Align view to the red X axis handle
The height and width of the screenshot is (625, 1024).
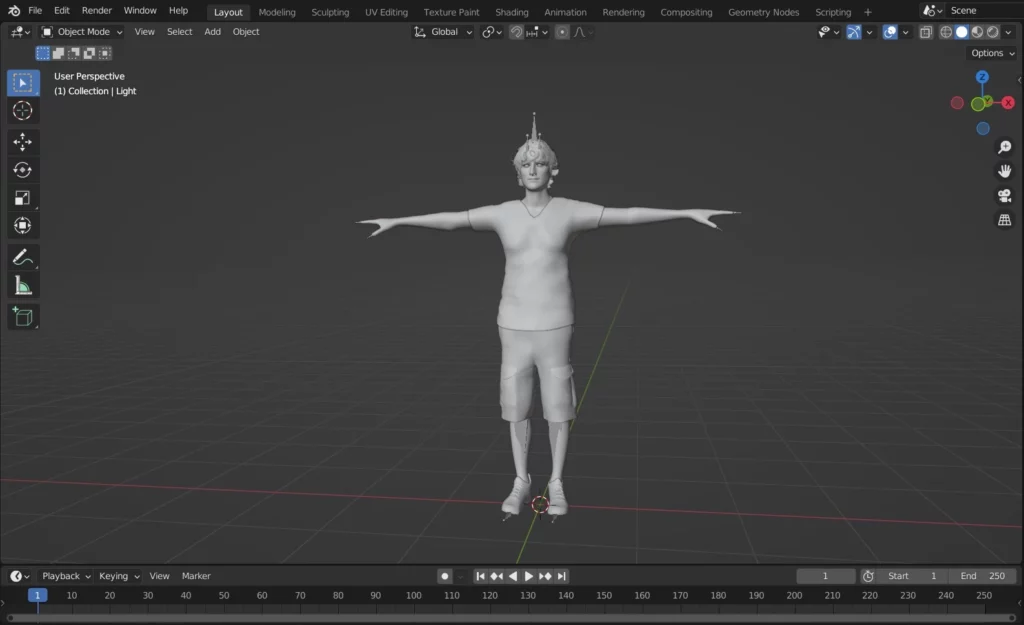click(x=1008, y=103)
